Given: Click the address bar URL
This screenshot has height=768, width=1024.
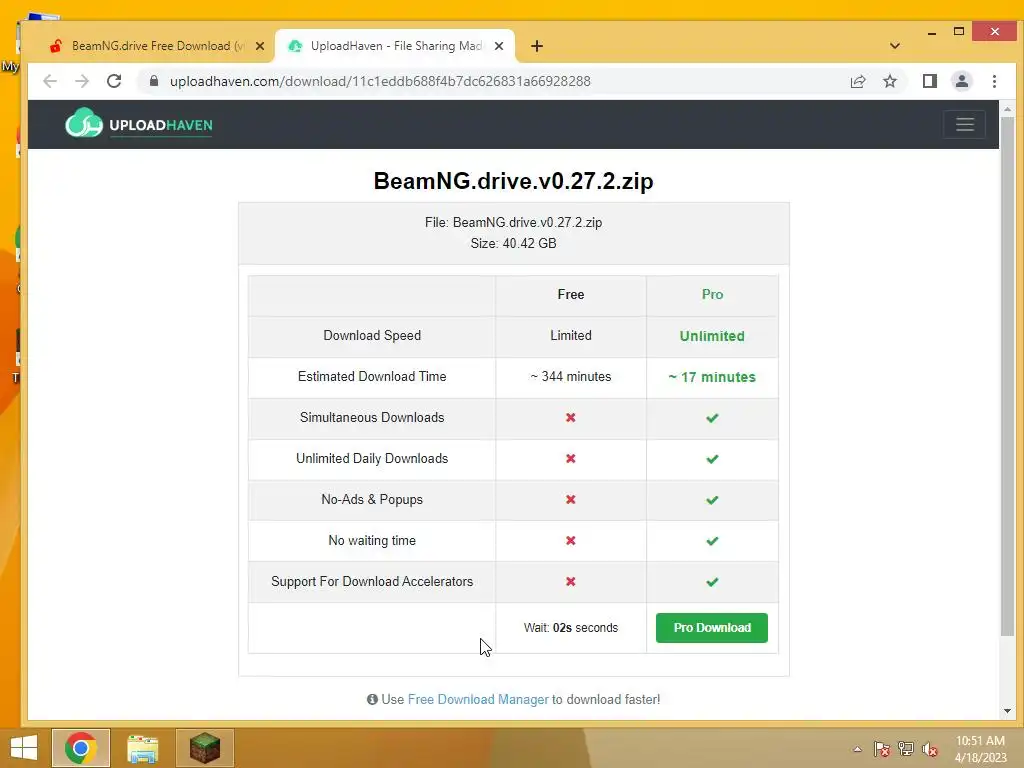Looking at the screenshot, I should coord(380,81).
